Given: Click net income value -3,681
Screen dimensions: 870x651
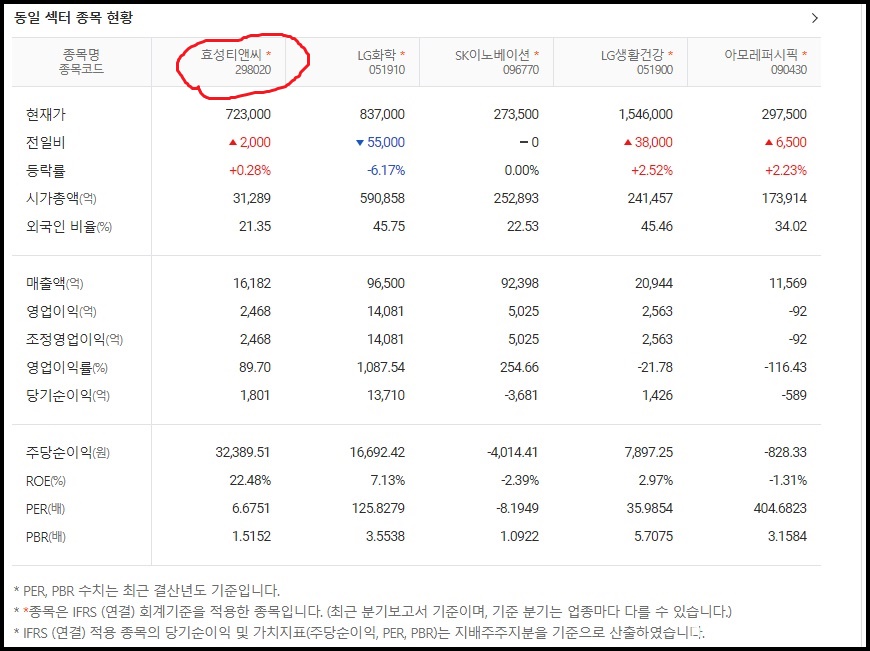Looking at the screenshot, I should click(522, 395).
